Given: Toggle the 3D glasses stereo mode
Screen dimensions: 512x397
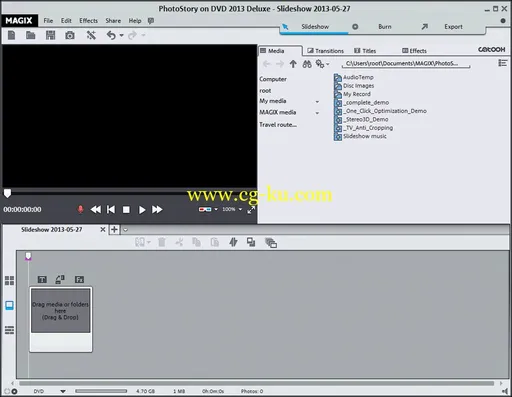Looking at the screenshot, I should pos(205,209).
